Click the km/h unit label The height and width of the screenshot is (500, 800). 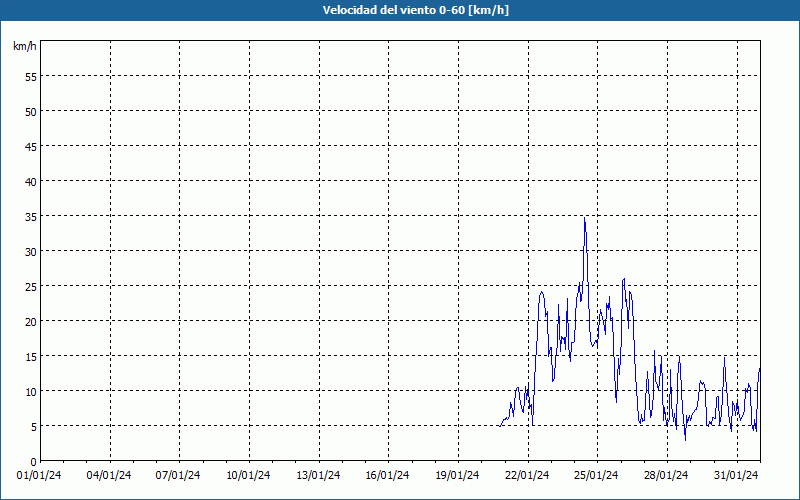pos(25,46)
